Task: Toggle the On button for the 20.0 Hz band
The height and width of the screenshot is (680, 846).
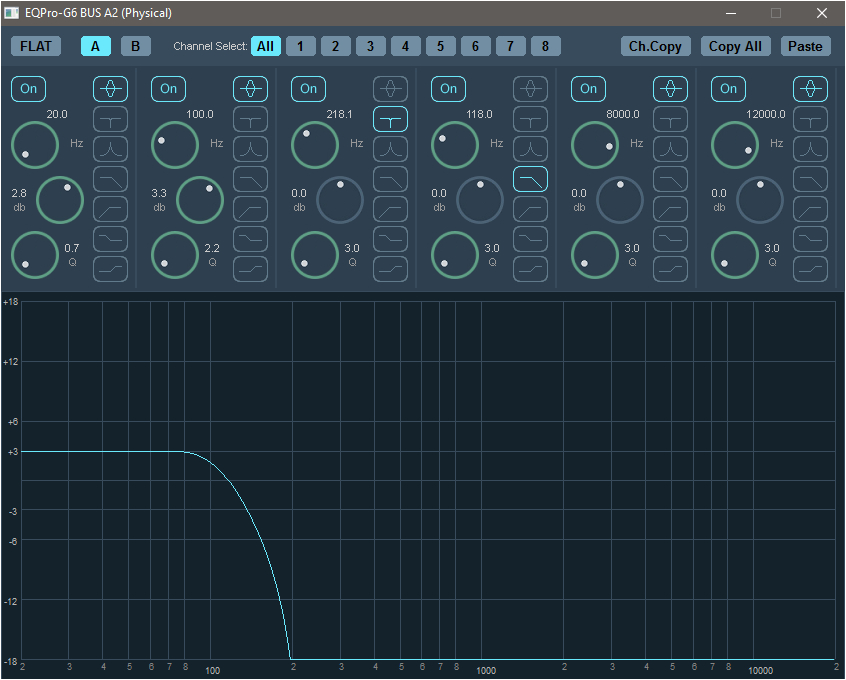Action: pyautogui.click(x=29, y=89)
